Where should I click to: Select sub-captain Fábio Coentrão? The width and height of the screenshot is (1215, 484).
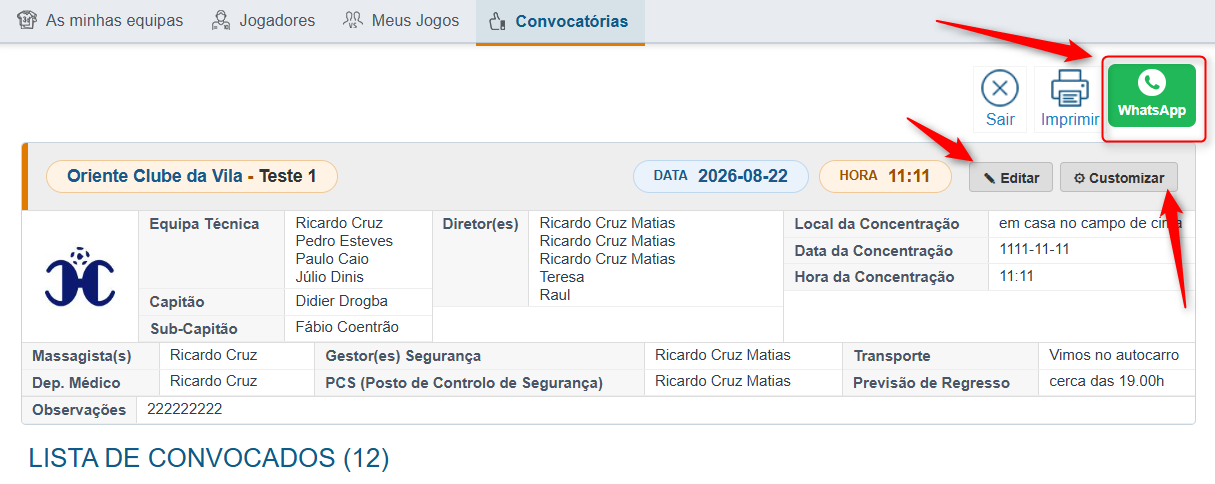pos(347,327)
